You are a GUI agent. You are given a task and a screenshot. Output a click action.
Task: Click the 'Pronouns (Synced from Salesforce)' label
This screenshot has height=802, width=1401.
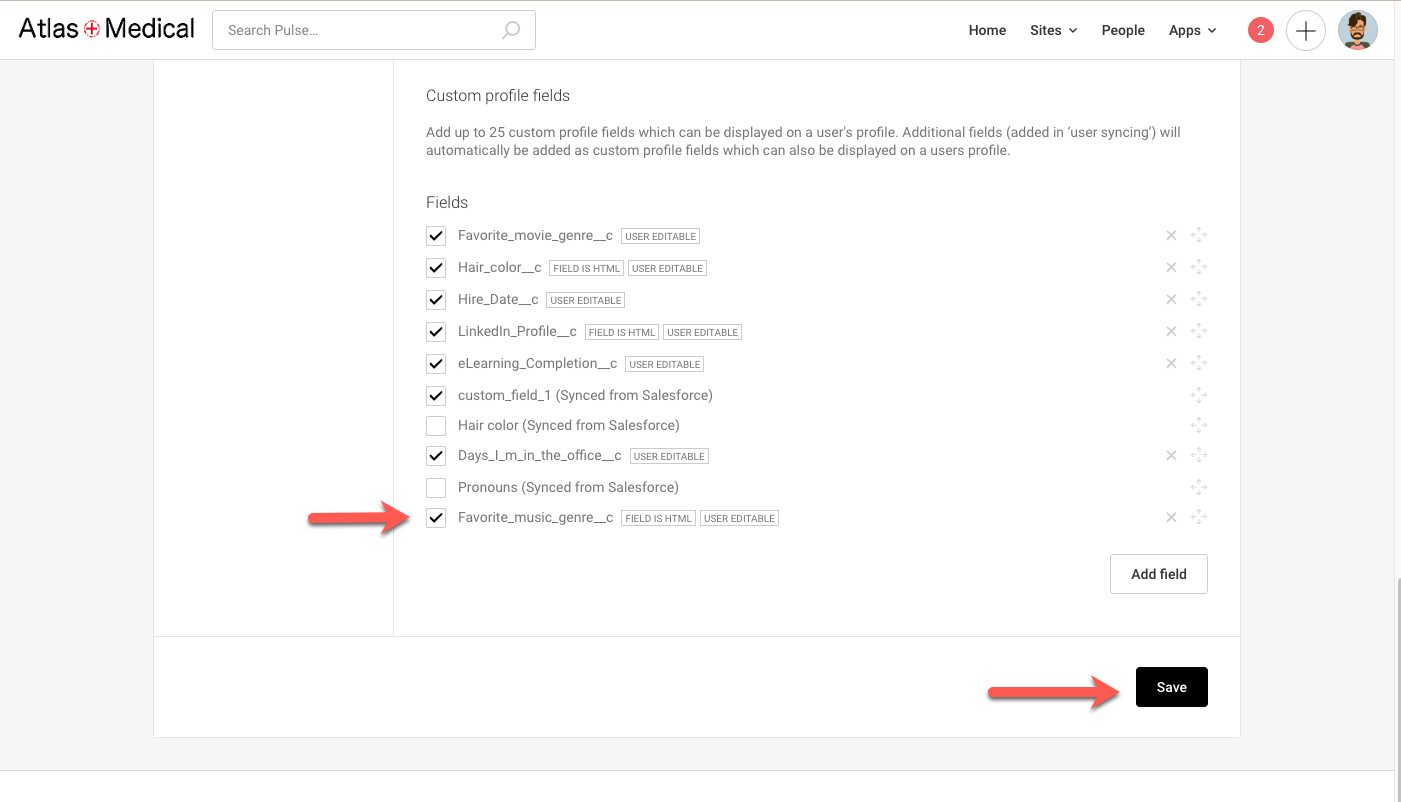pos(568,488)
